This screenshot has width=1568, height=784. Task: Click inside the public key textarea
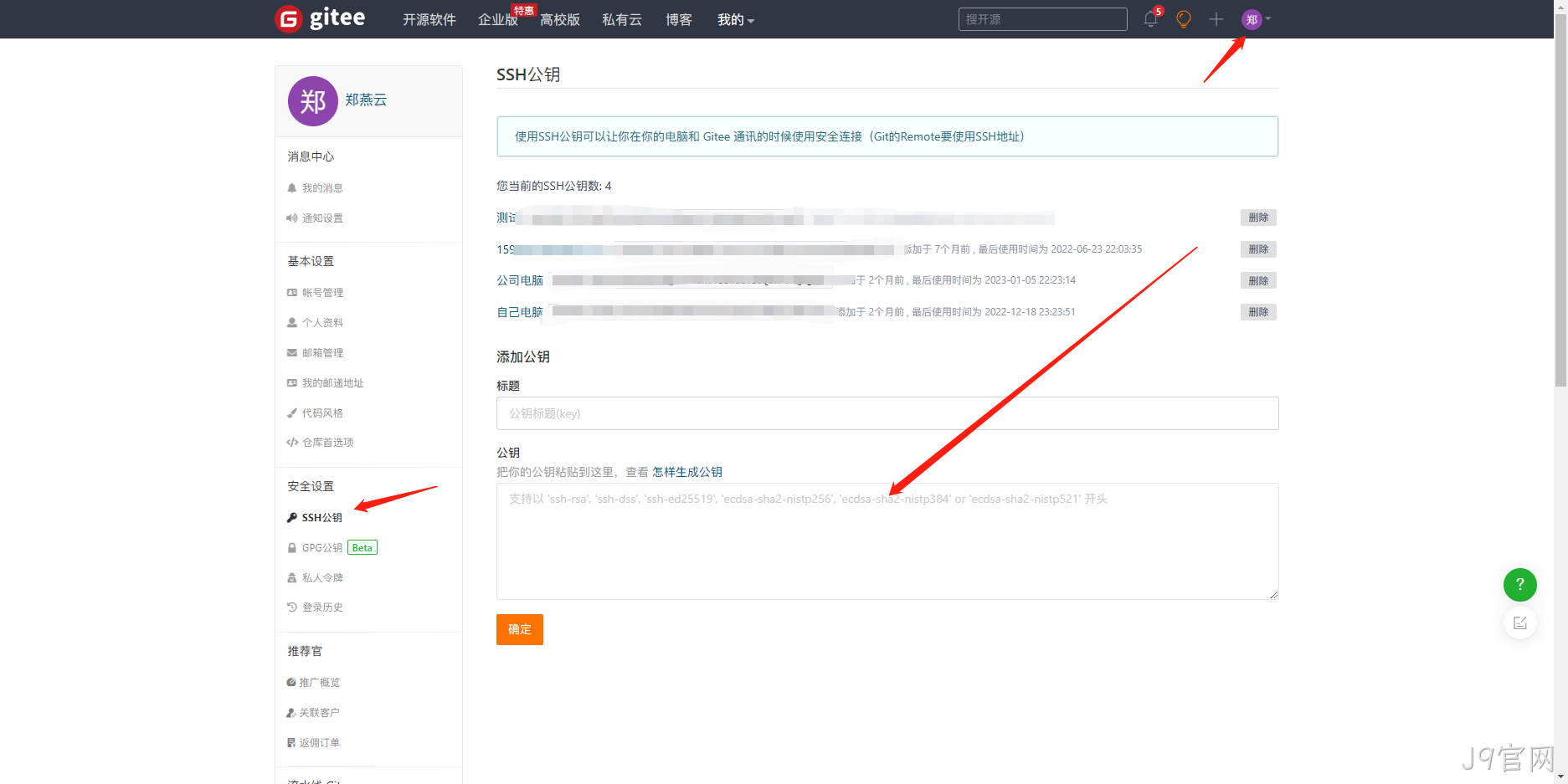point(887,541)
